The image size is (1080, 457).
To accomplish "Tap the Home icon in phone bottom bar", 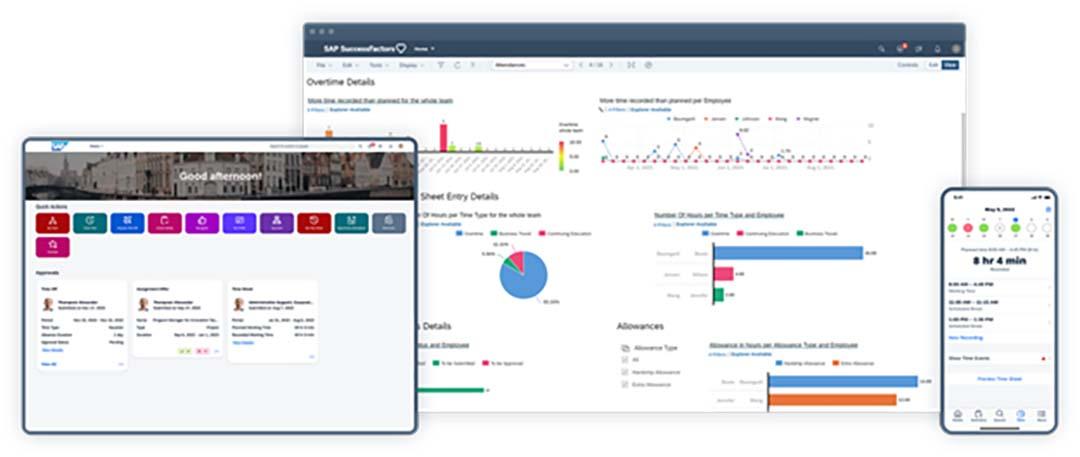I will pyautogui.click(x=957, y=415).
